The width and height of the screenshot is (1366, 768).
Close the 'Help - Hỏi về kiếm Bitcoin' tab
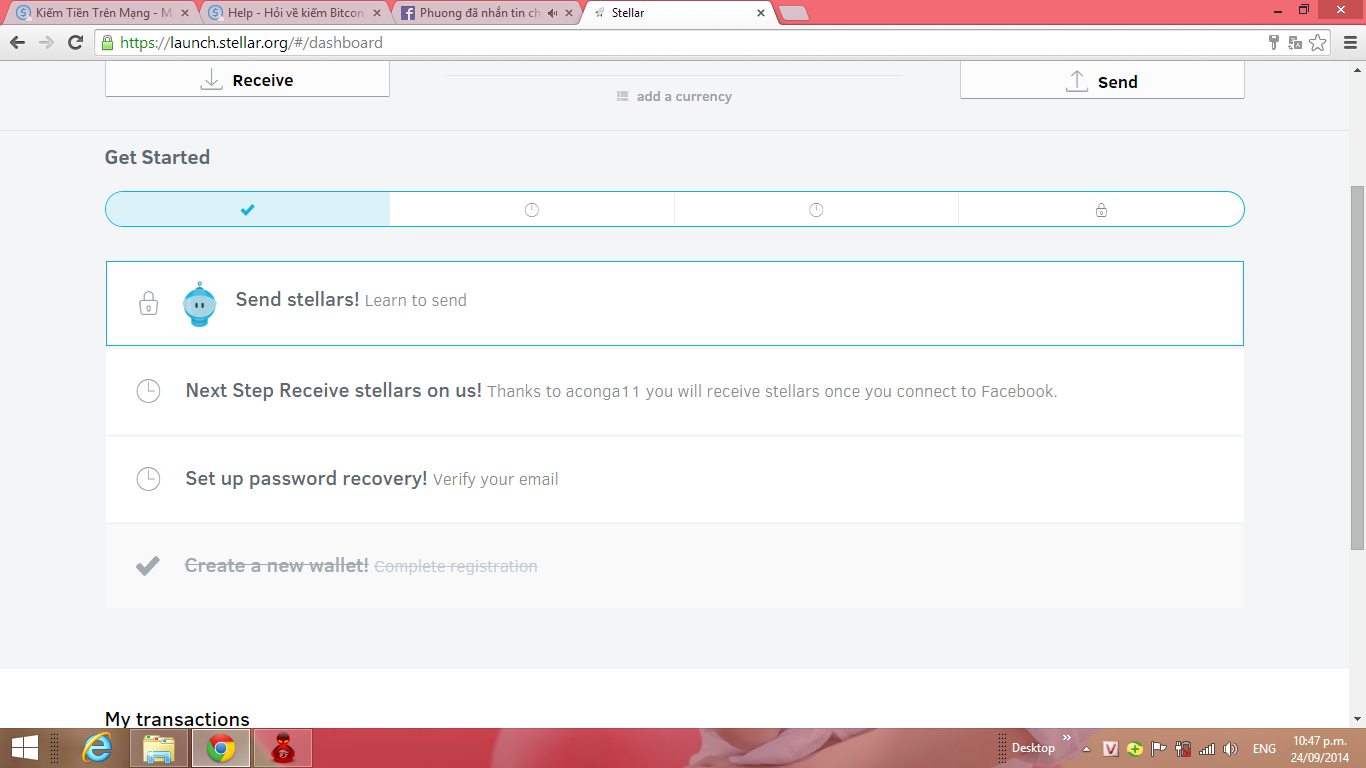[x=377, y=13]
